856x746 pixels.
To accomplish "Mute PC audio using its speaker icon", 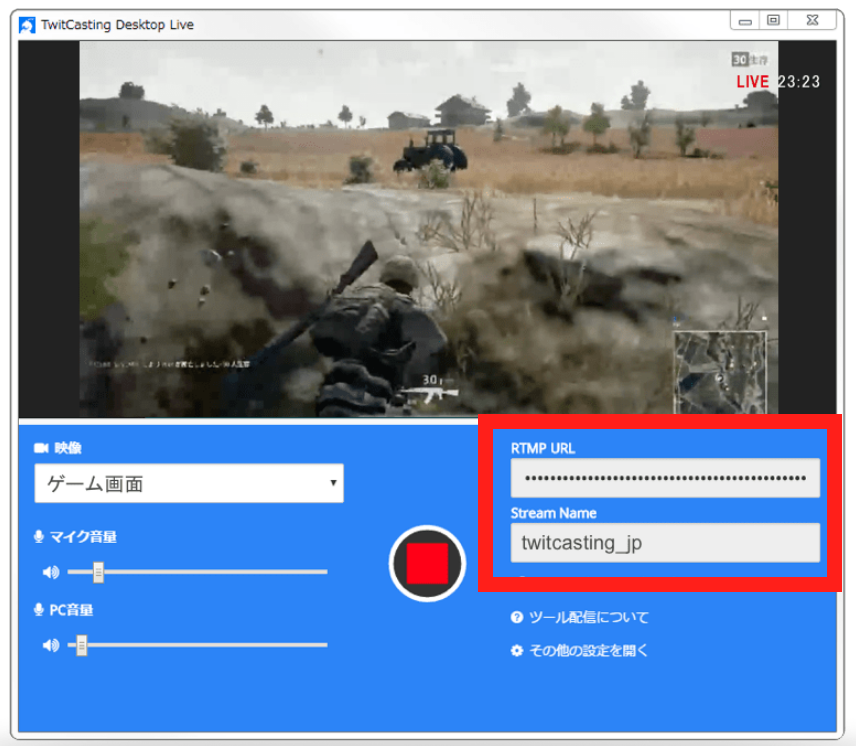I will click(x=51, y=645).
